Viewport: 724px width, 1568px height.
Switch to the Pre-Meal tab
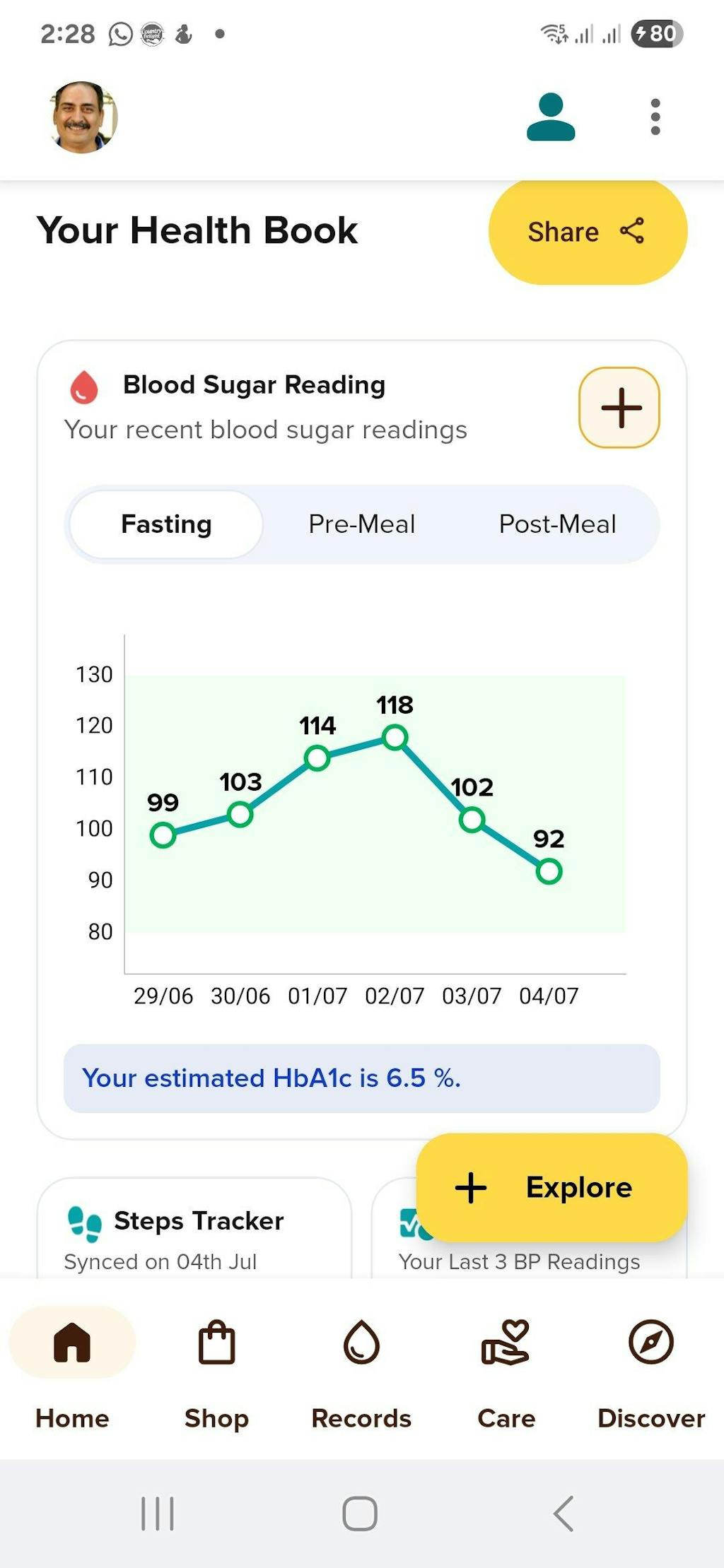(x=362, y=524)
